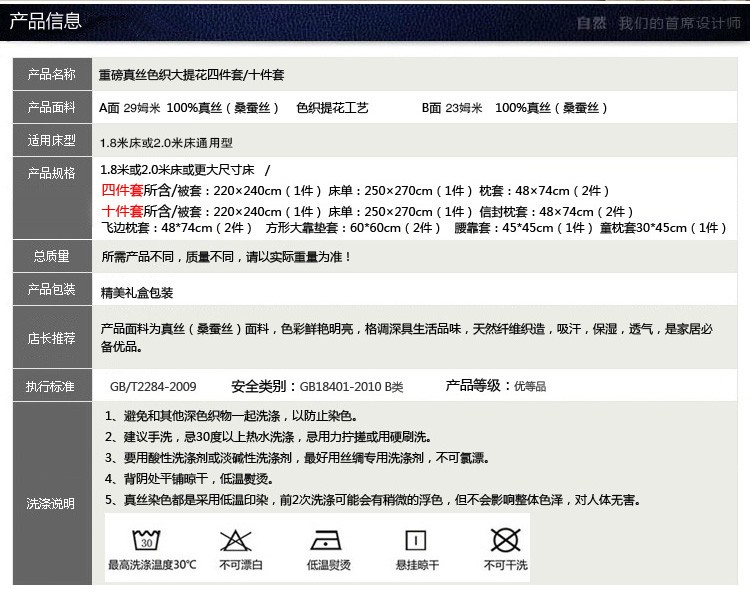The image size is (750, 590).
Task: Select the 产品名称 row label
Action: coord(51,74)
